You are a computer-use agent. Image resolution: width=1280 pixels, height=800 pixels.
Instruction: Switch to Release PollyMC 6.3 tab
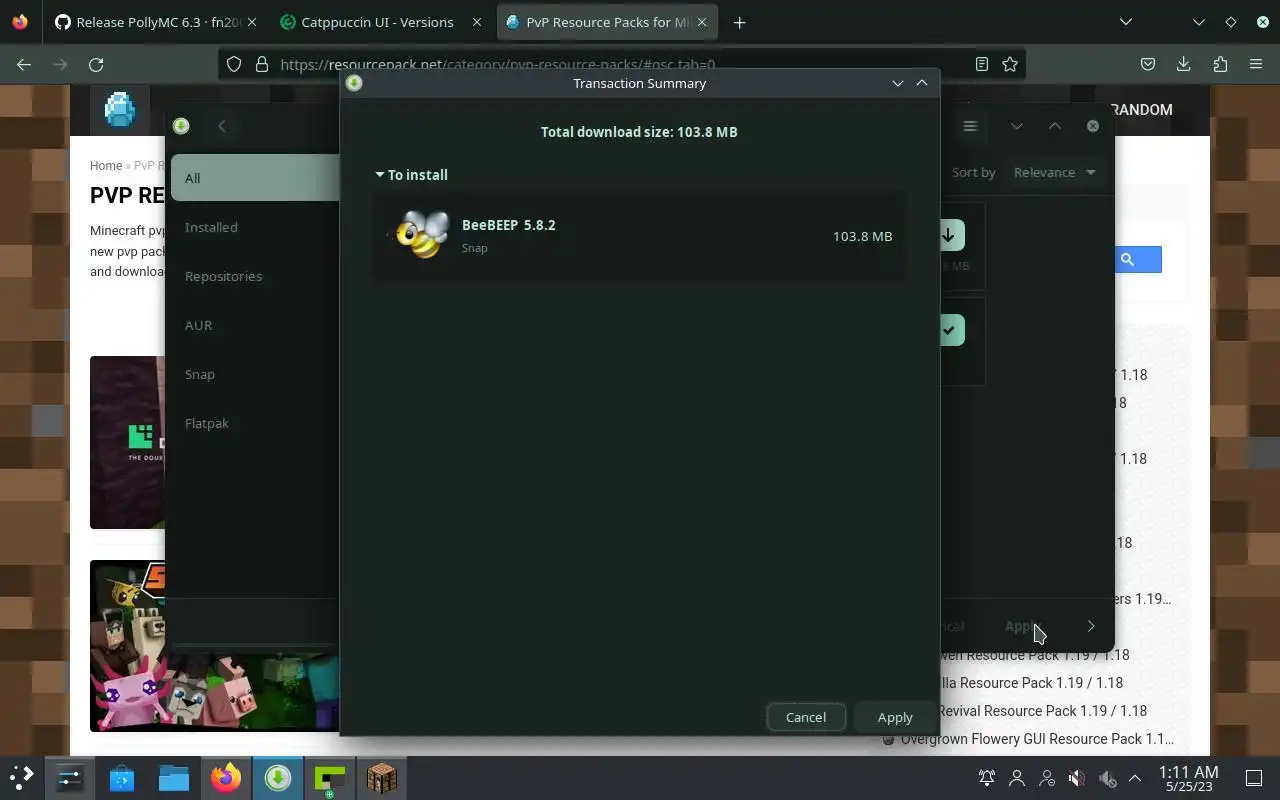tap(157, 22)
